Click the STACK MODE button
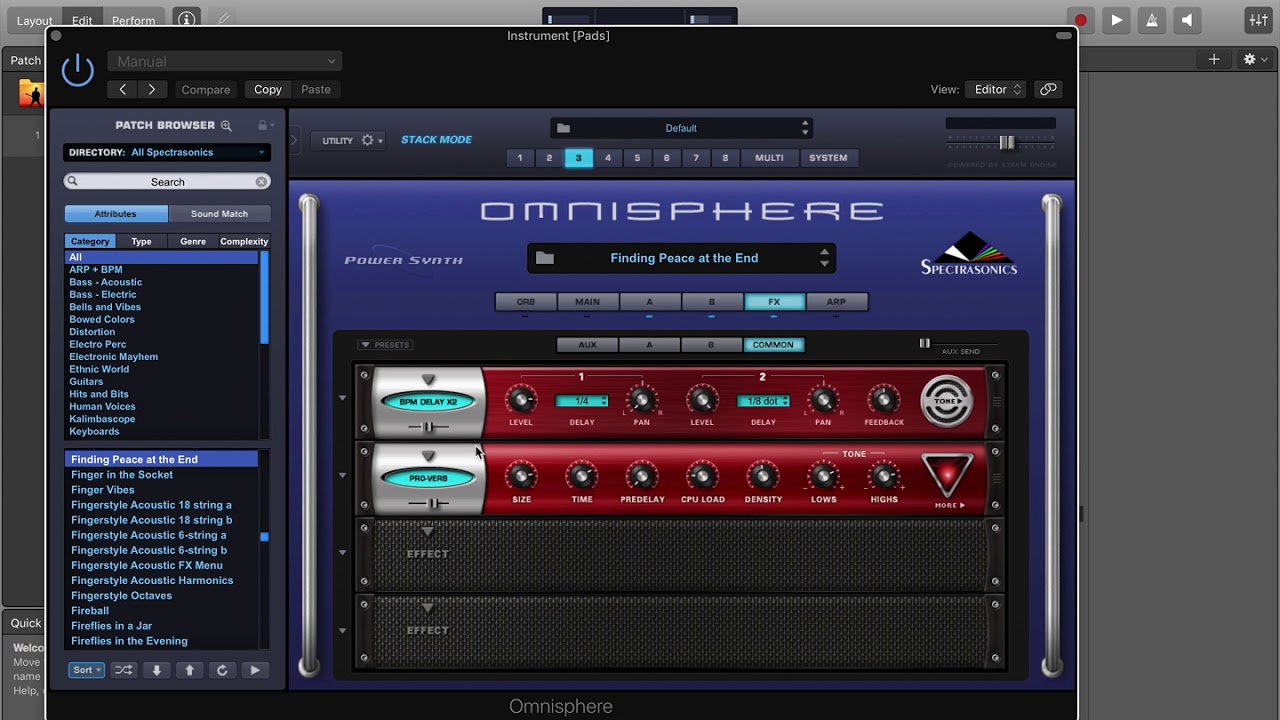 [436, 140]
